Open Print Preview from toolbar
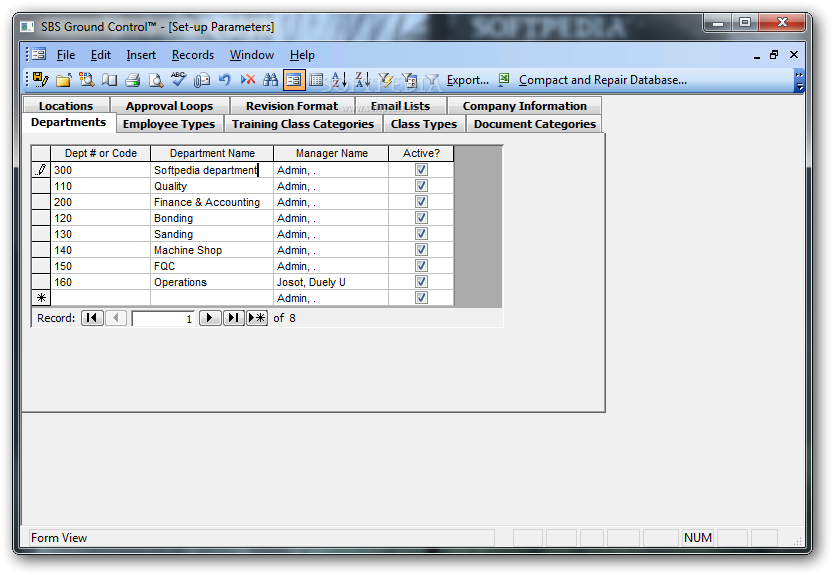 [x=156, y=80]
